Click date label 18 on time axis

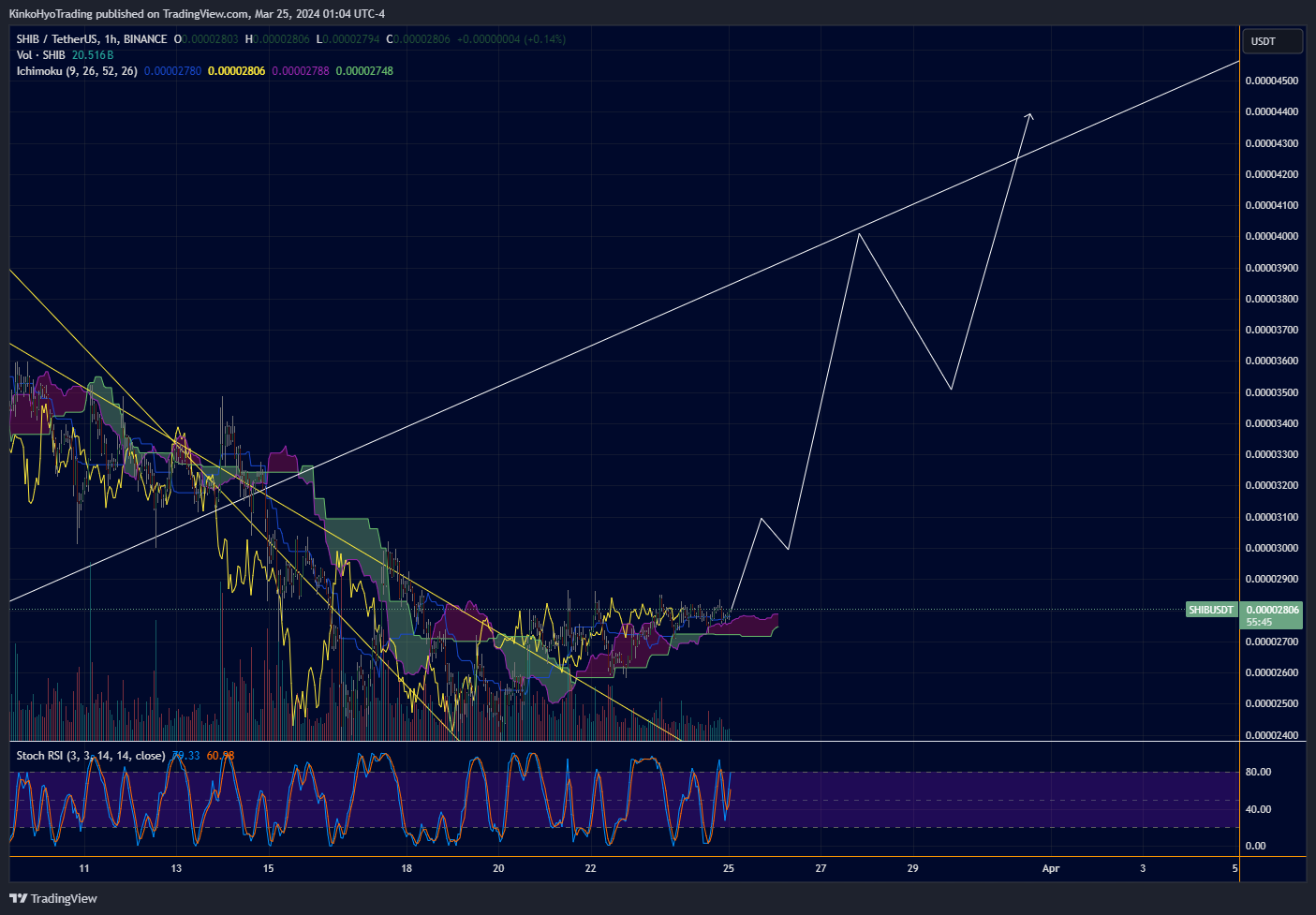tap(407, 868)
